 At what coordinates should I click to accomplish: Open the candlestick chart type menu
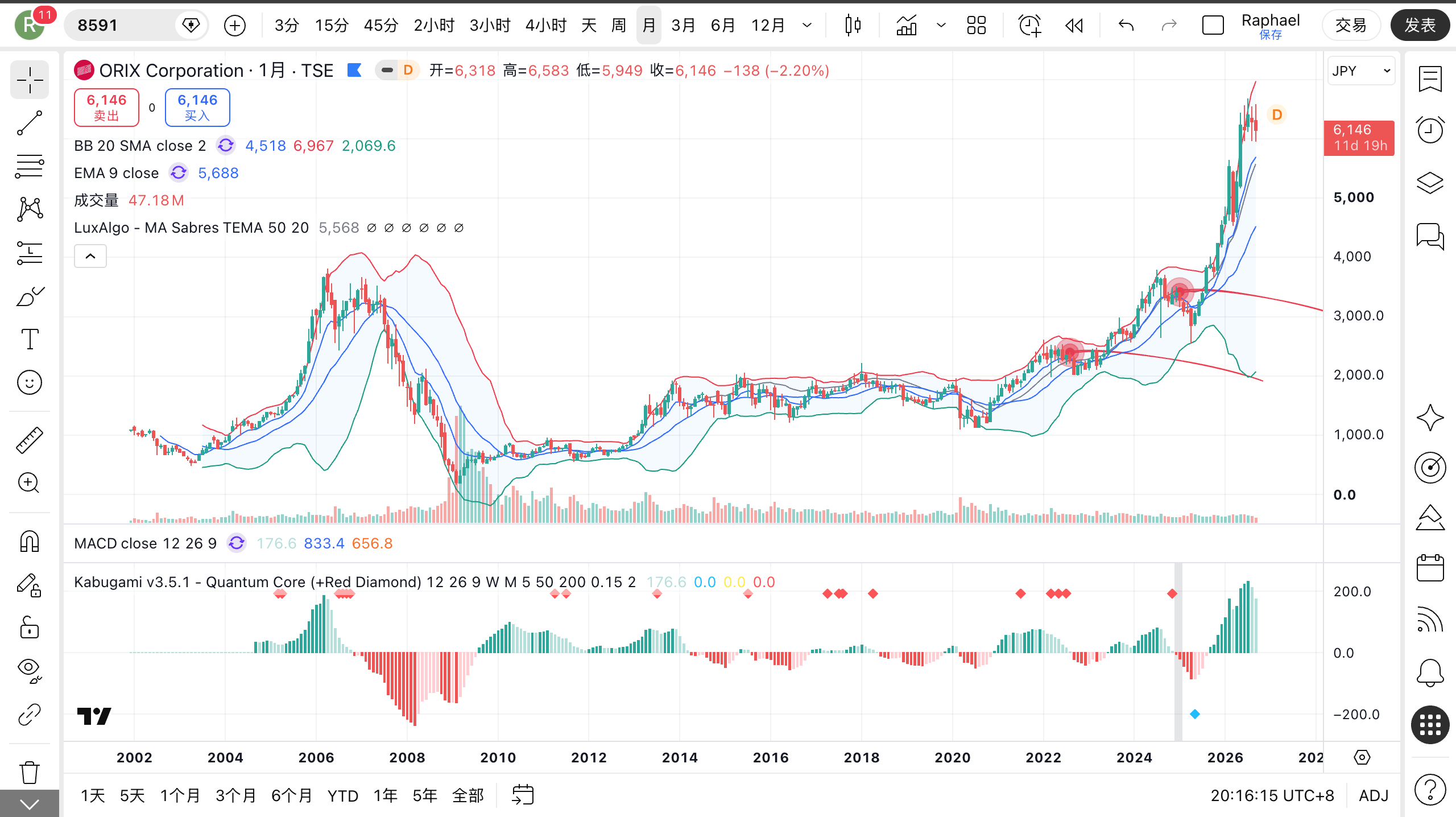click(853, 25)
